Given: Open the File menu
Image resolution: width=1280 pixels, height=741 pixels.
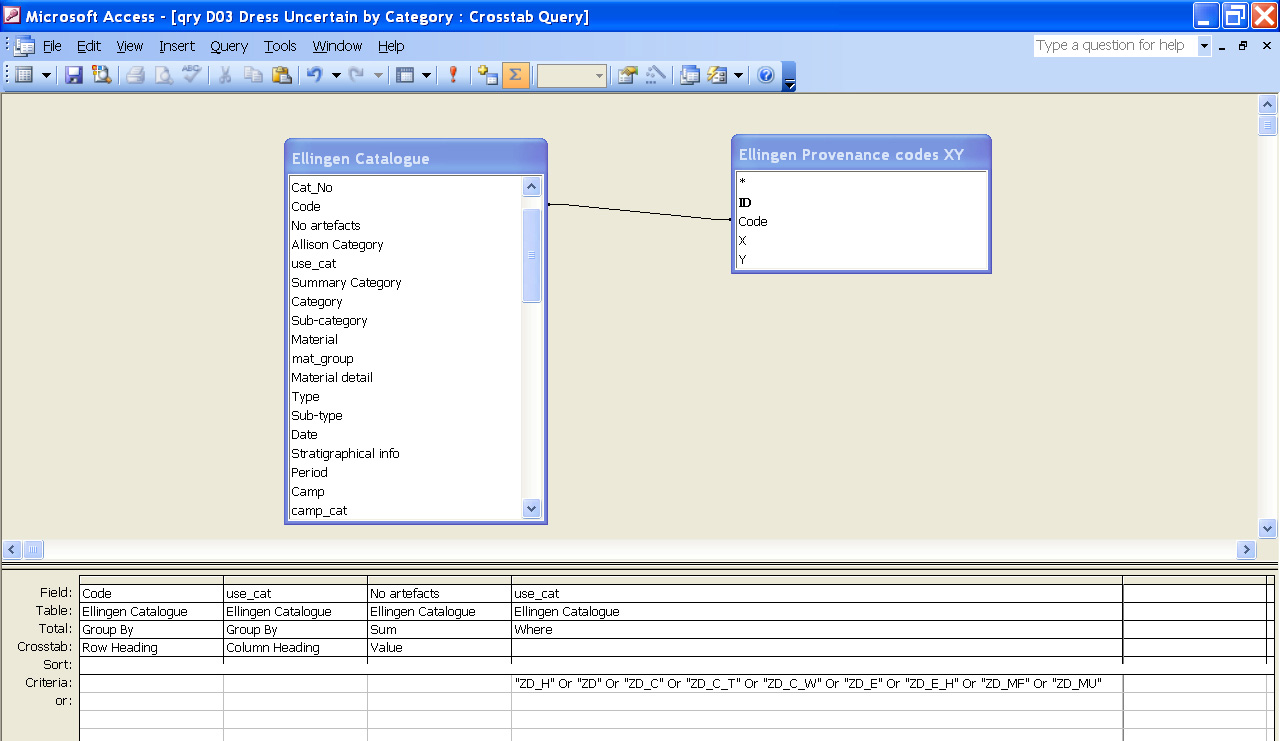Looking at the screenshot, I should point(52,46).
